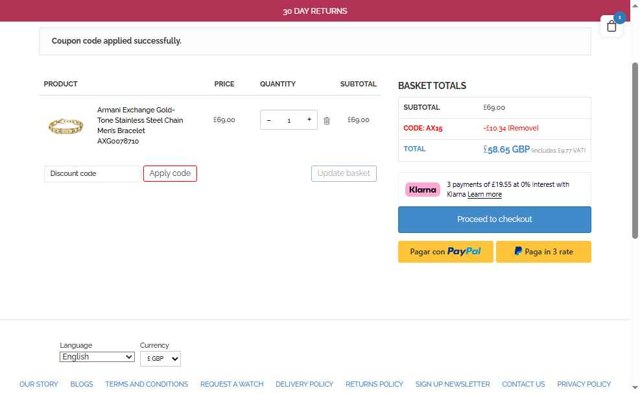Image resolution: width=640 pixels, height=394 pixels.
Task: Open PRIVACY POLICY footer link
Action: point(584,384)
